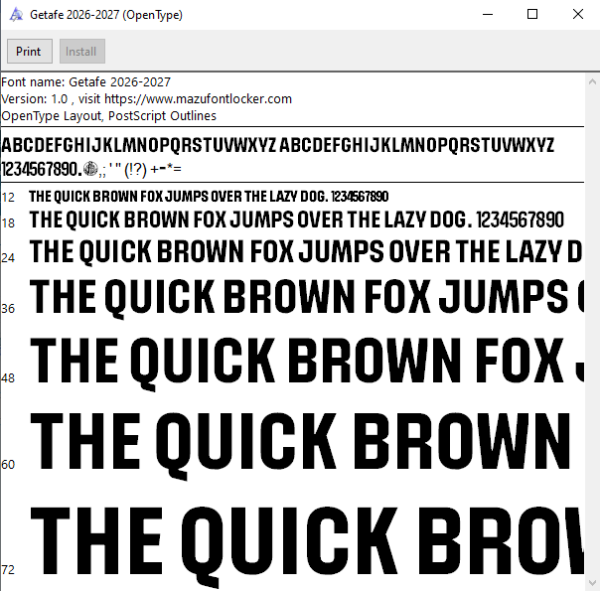Maximize the font viewer window
The image size is (600, 591).
click(532, 15)
